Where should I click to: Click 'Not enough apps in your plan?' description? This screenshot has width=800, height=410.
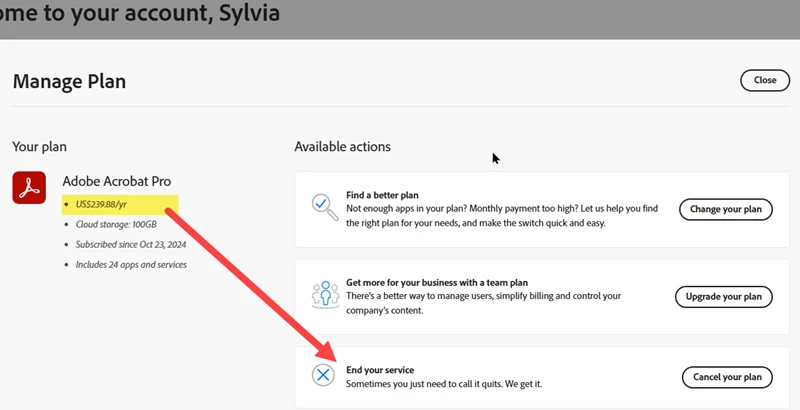click(502, 216)
